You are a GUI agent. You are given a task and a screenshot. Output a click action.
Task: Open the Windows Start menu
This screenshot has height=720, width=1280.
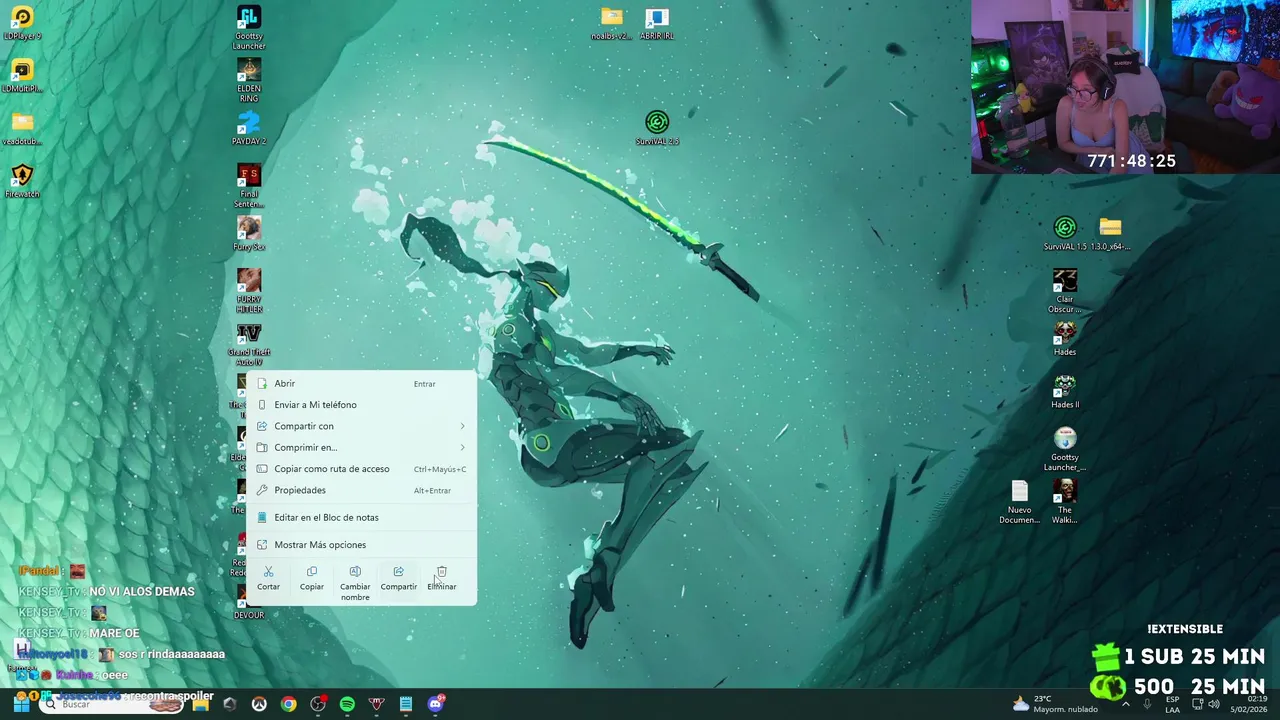pos(20,704)
